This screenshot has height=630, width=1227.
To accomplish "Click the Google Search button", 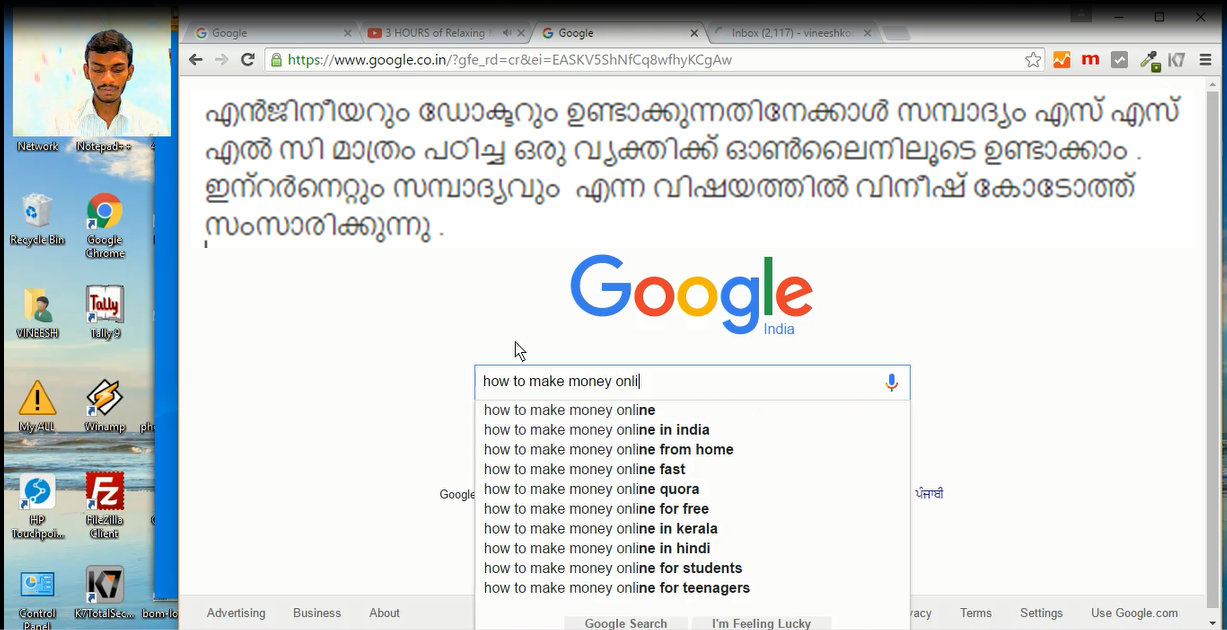I will tap(626, 623).
